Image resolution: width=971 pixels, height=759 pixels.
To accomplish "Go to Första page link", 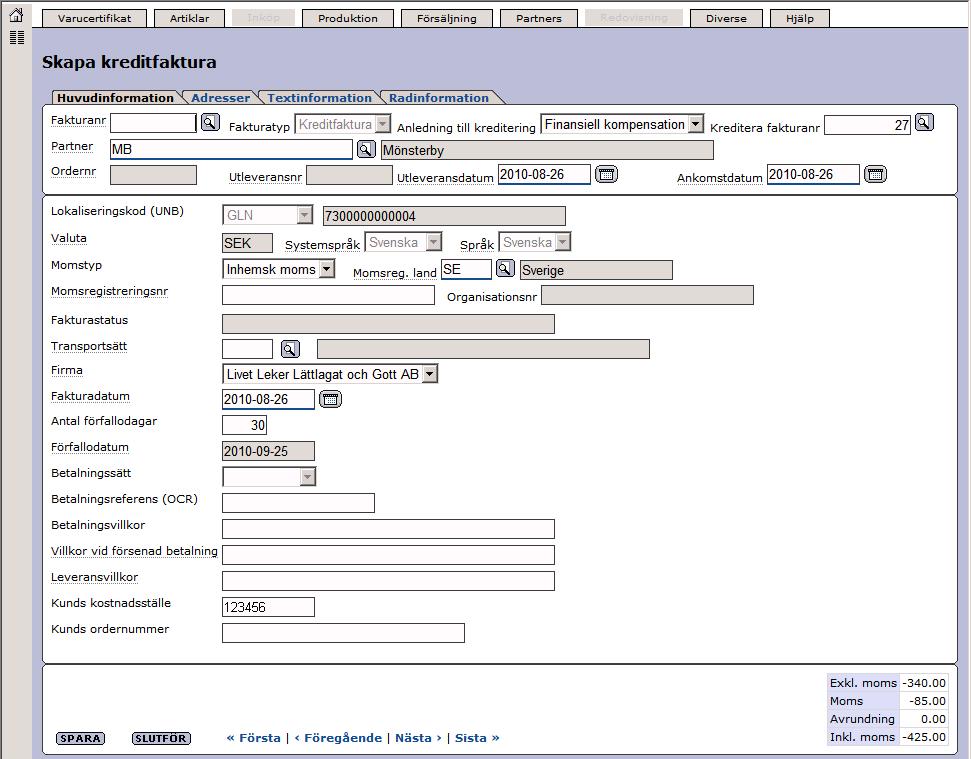I will [253, 738].
